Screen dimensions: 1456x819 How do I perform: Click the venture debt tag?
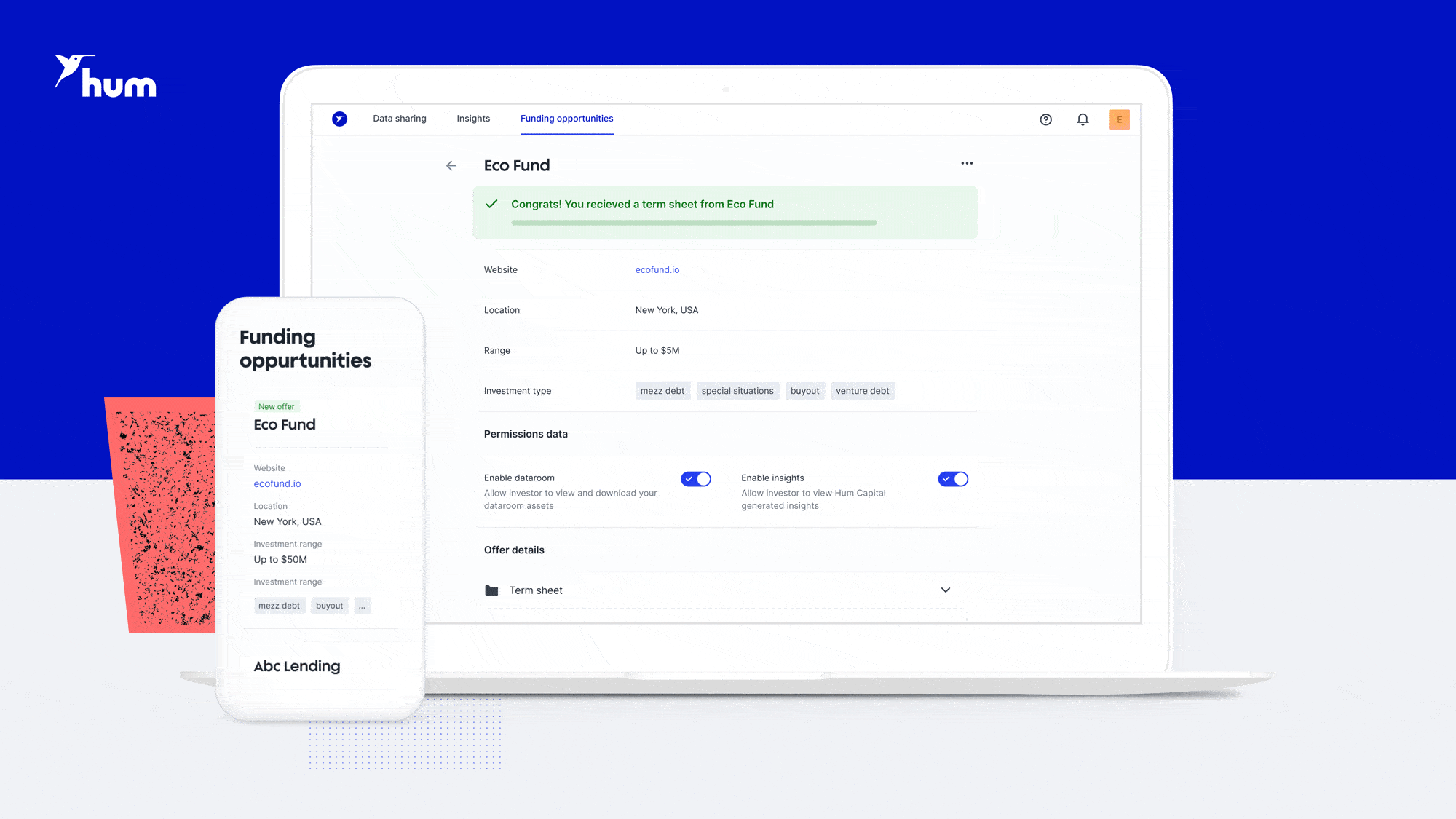point(862,391)
